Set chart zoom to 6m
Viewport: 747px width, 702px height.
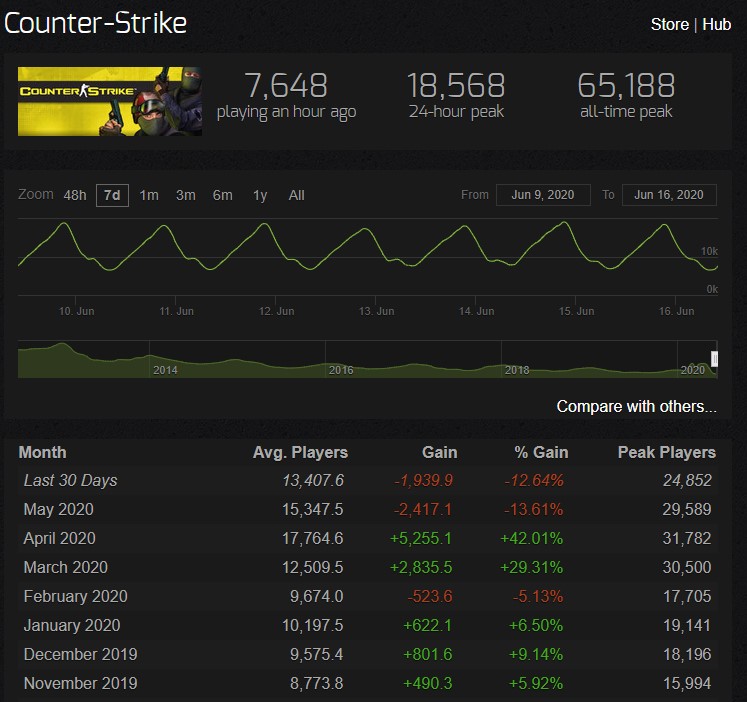pos(222,195)
